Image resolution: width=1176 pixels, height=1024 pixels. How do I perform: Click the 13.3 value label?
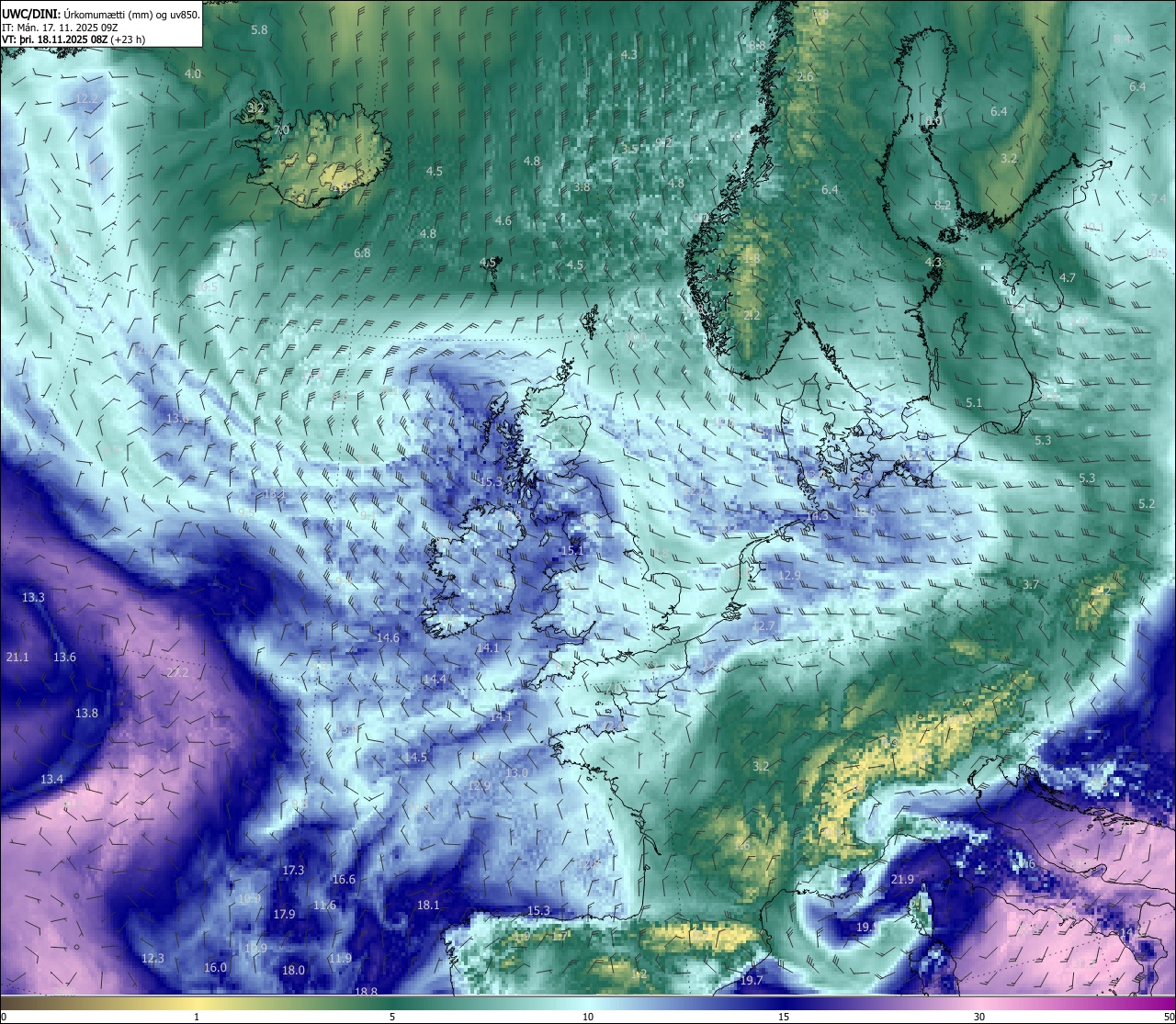[33, 597]
